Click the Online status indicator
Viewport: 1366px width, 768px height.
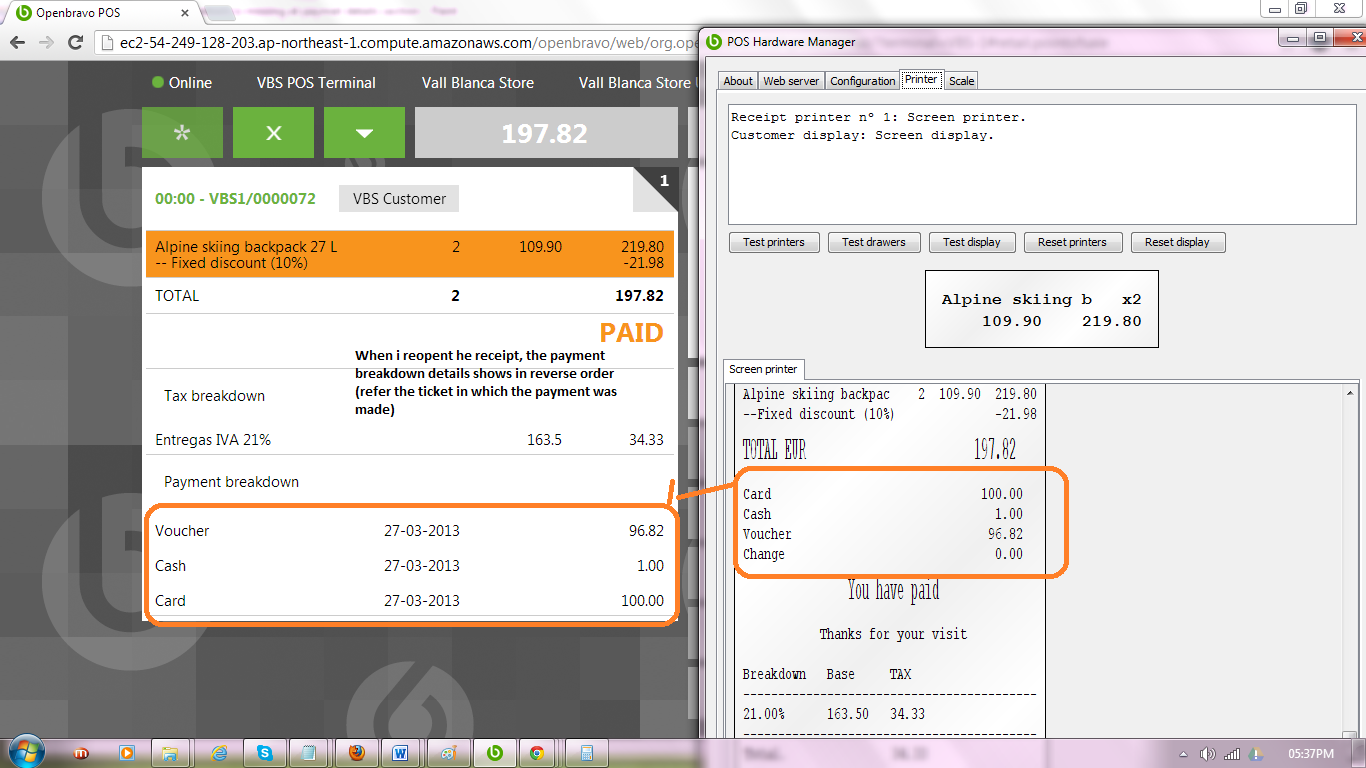click(x=182, y=83)
